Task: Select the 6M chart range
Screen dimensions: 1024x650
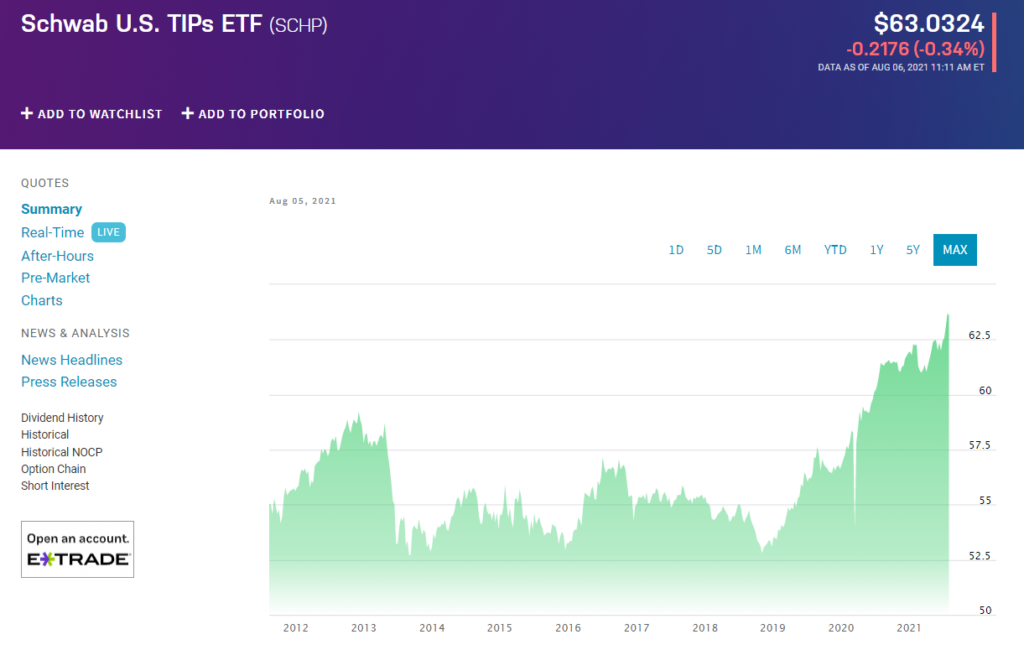Action: coord(793,250)
